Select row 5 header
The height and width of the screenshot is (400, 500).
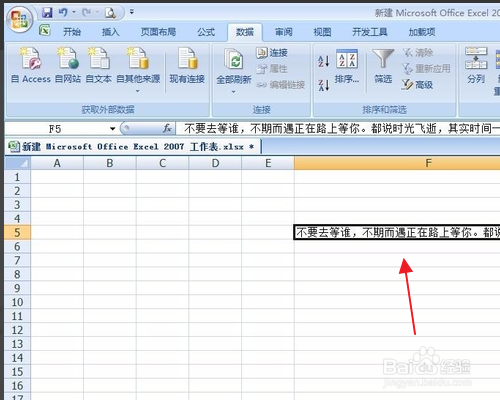[x=17, y=233]
